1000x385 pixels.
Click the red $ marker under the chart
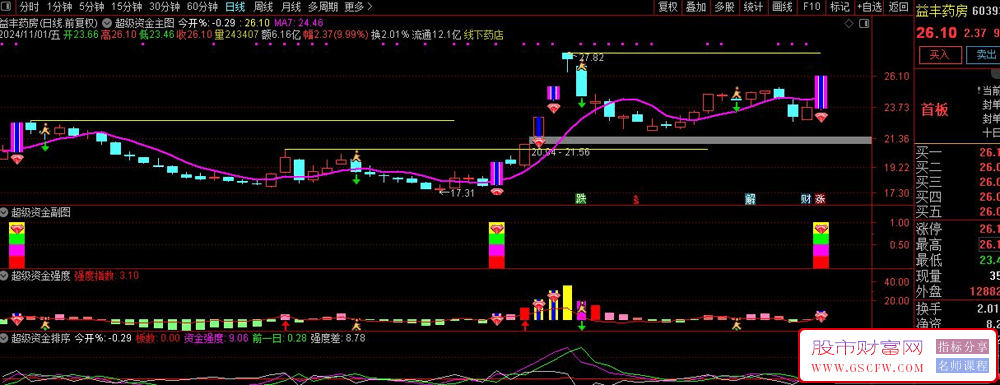coord(635,199)
